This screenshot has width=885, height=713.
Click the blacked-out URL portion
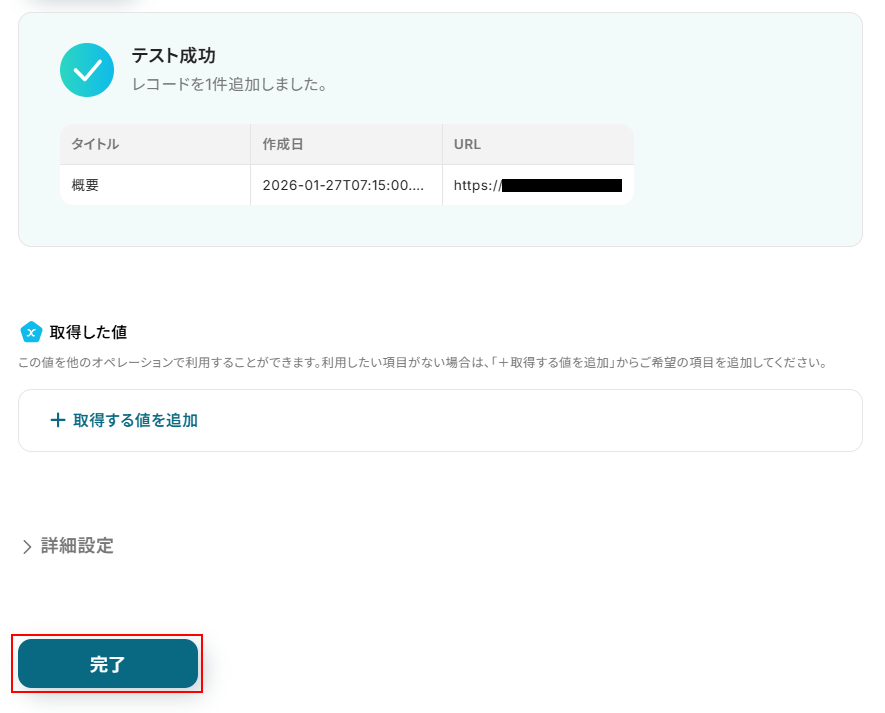click(562, 185)
